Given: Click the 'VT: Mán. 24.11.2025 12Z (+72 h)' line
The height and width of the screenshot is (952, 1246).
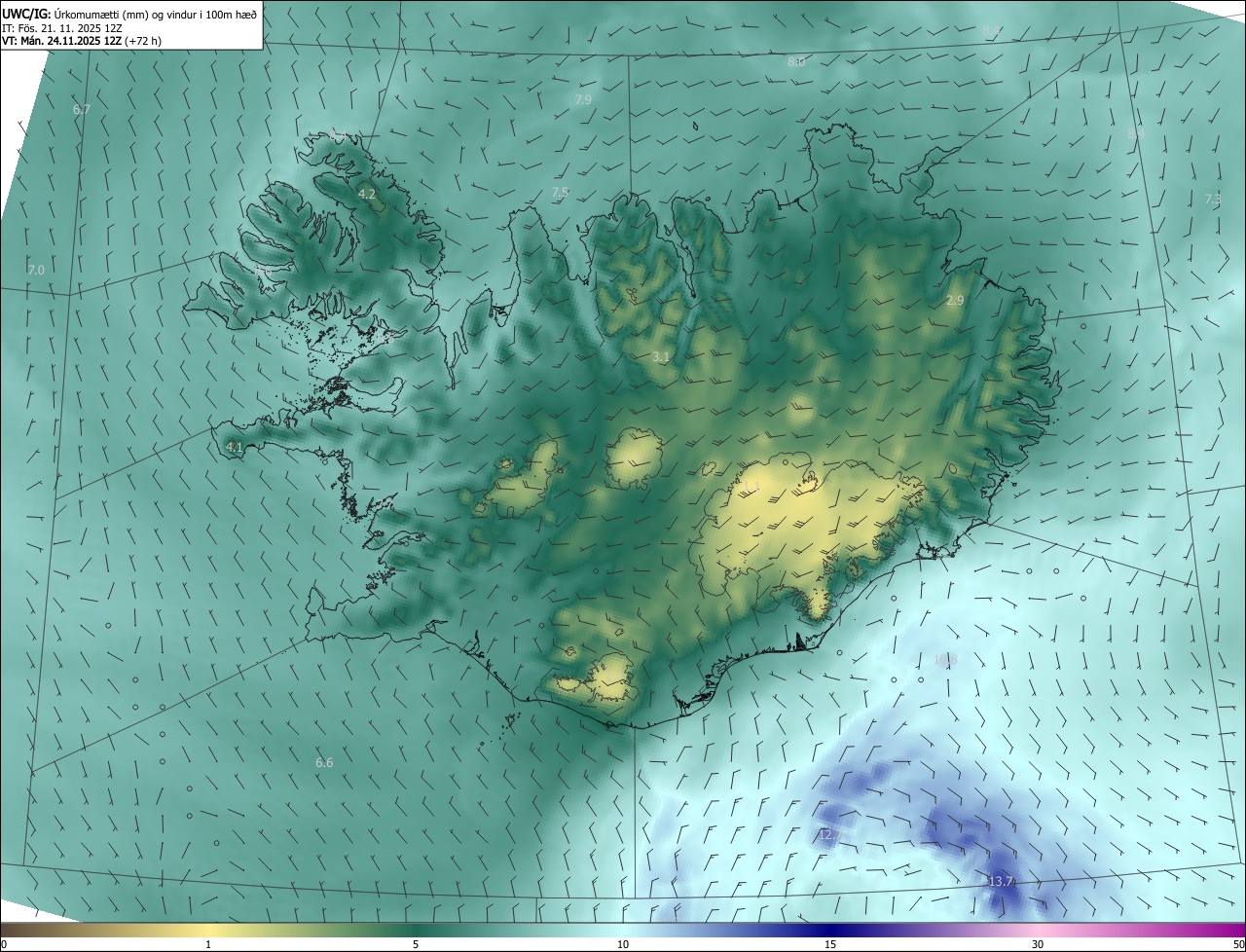Looking at the screenshot, I should (x=82, y=41).
